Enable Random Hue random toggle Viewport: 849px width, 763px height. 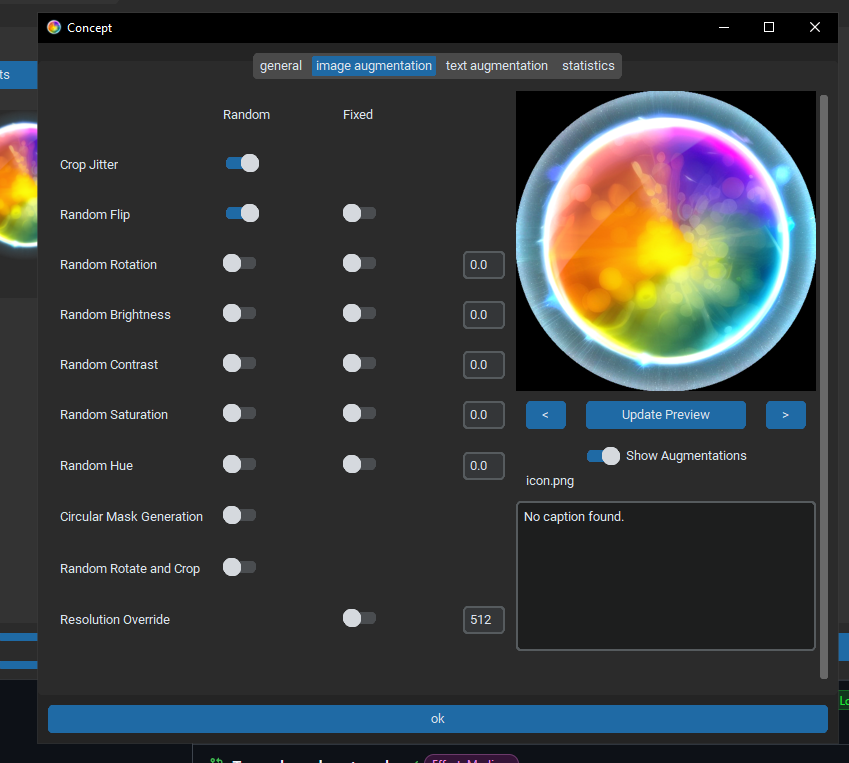pos(239,465)
